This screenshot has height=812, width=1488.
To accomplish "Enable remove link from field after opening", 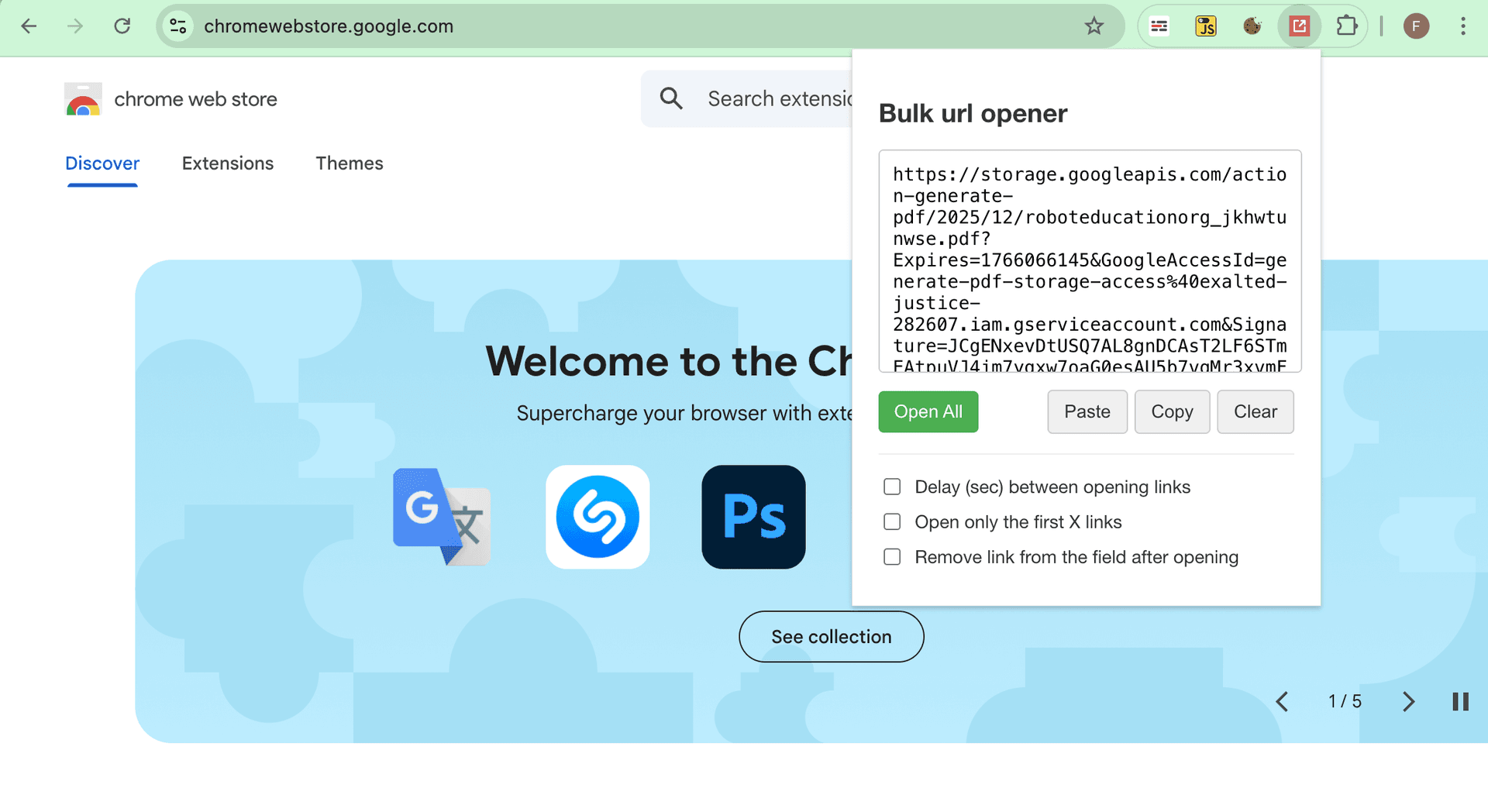I will [892, 556].
